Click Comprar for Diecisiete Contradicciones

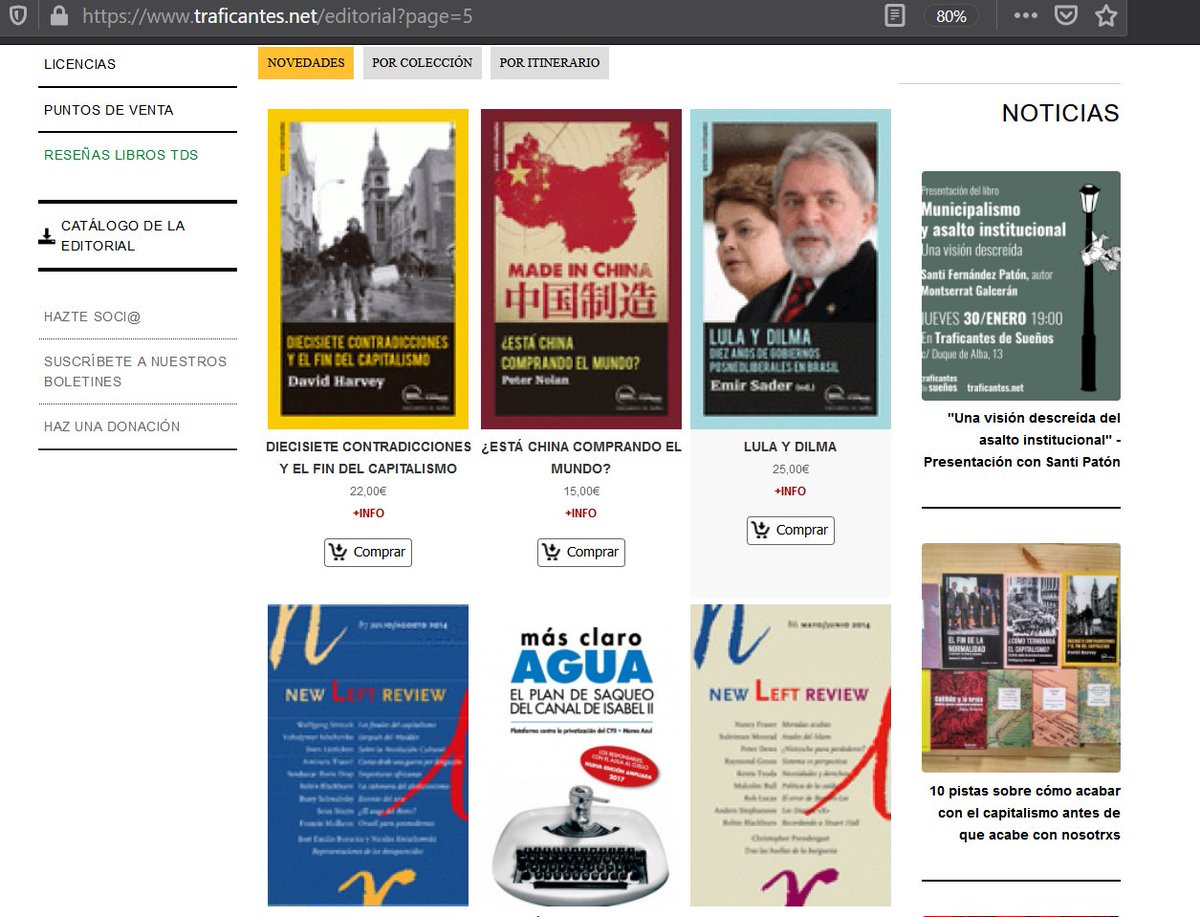[x=368, y=552]
